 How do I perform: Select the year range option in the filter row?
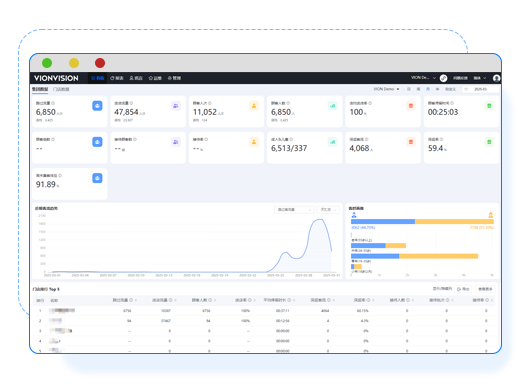click(437, 89)
